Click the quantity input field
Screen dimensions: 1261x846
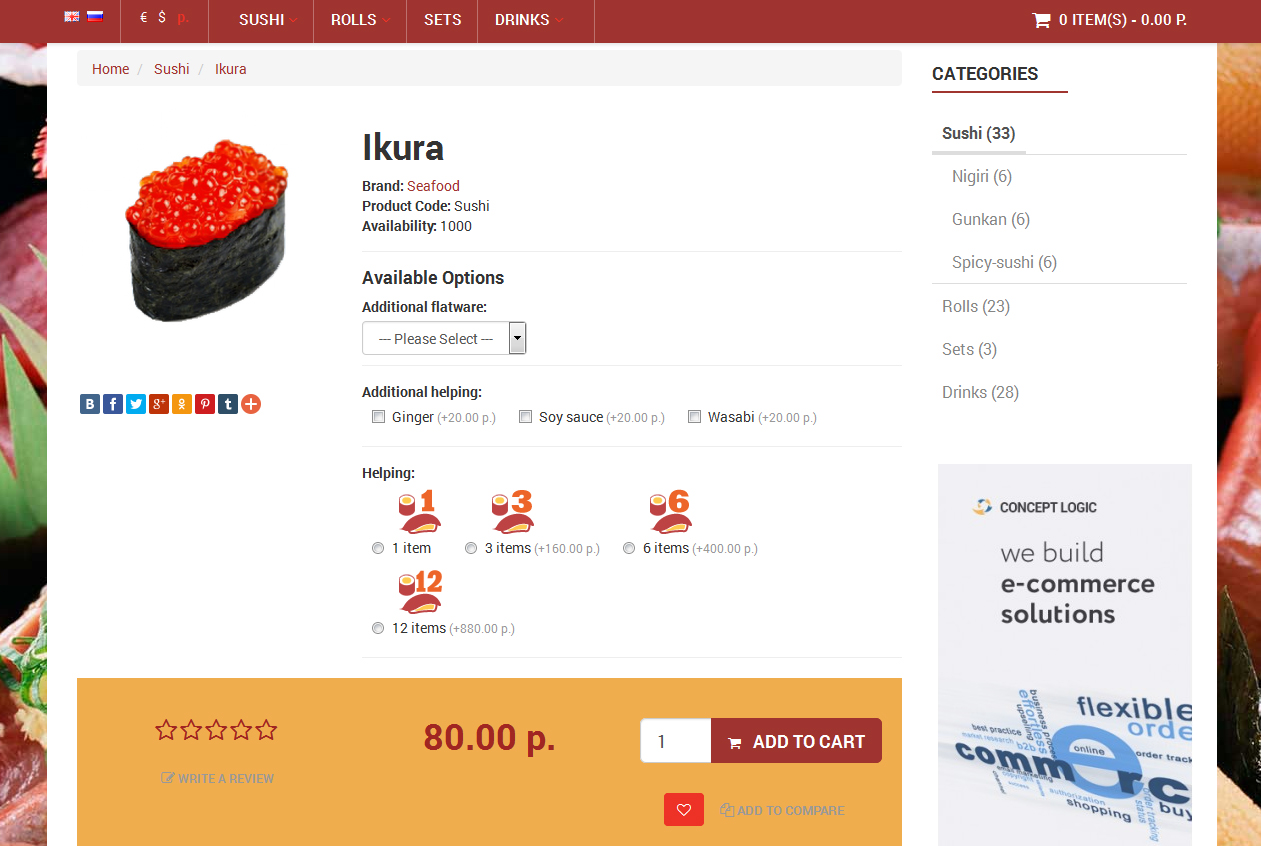coord(676,741)
